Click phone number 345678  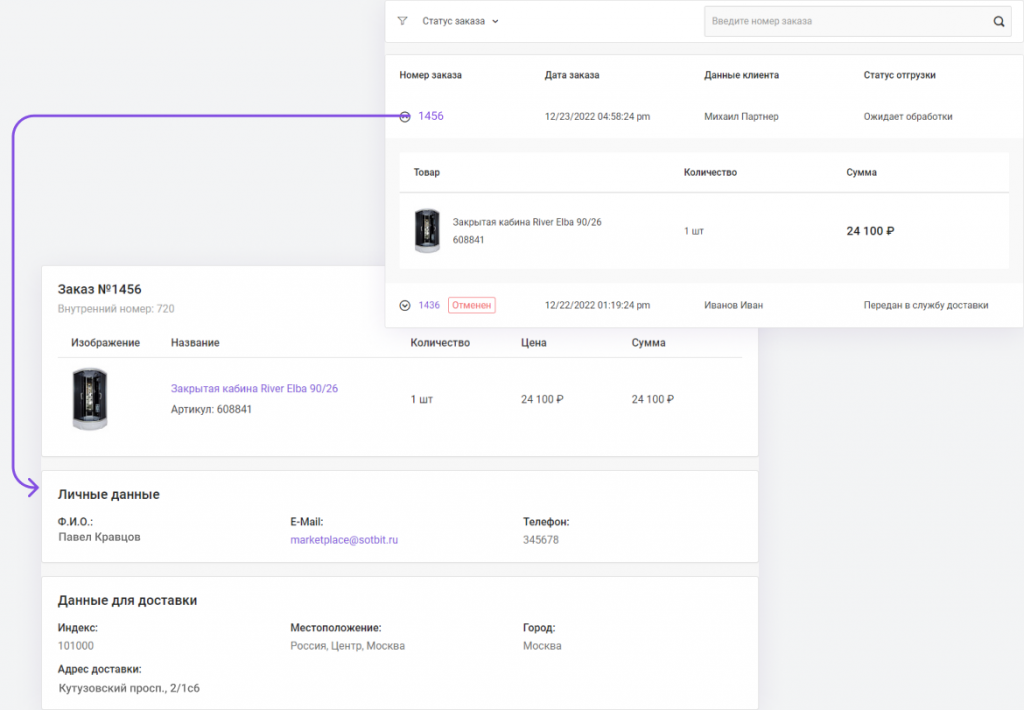coord(541,540)
